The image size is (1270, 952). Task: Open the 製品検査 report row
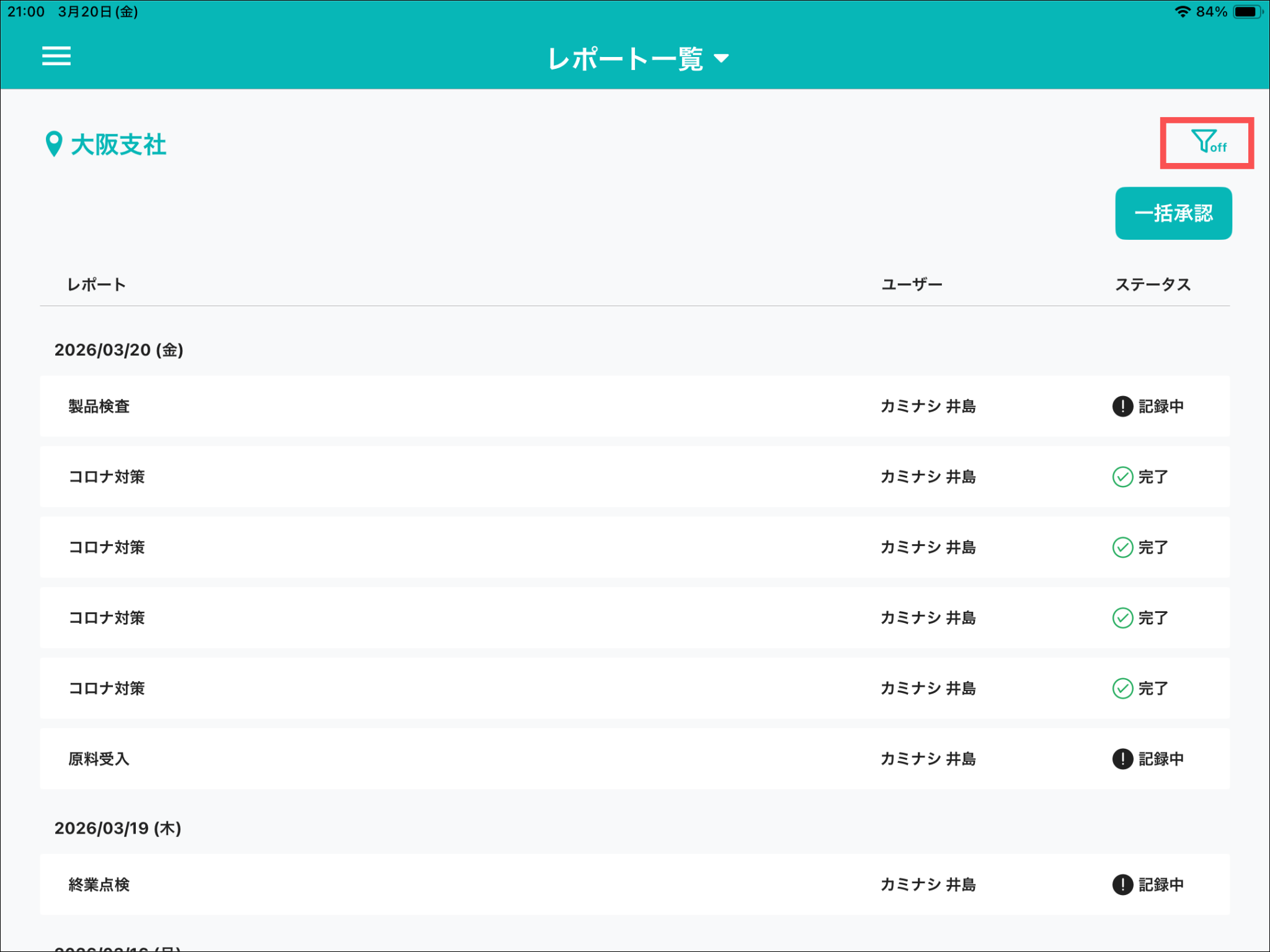pos(99,407)
